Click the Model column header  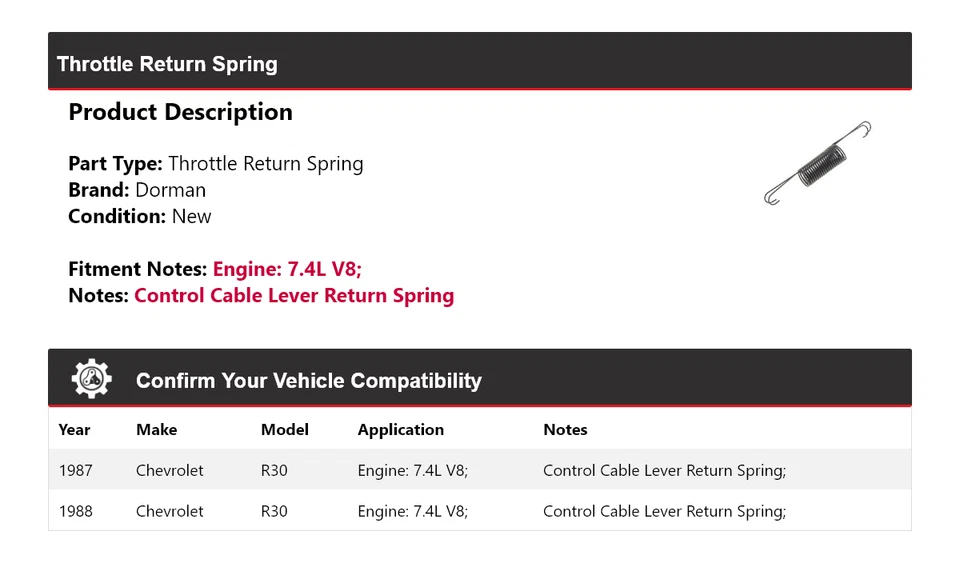(x=285, y=430)
